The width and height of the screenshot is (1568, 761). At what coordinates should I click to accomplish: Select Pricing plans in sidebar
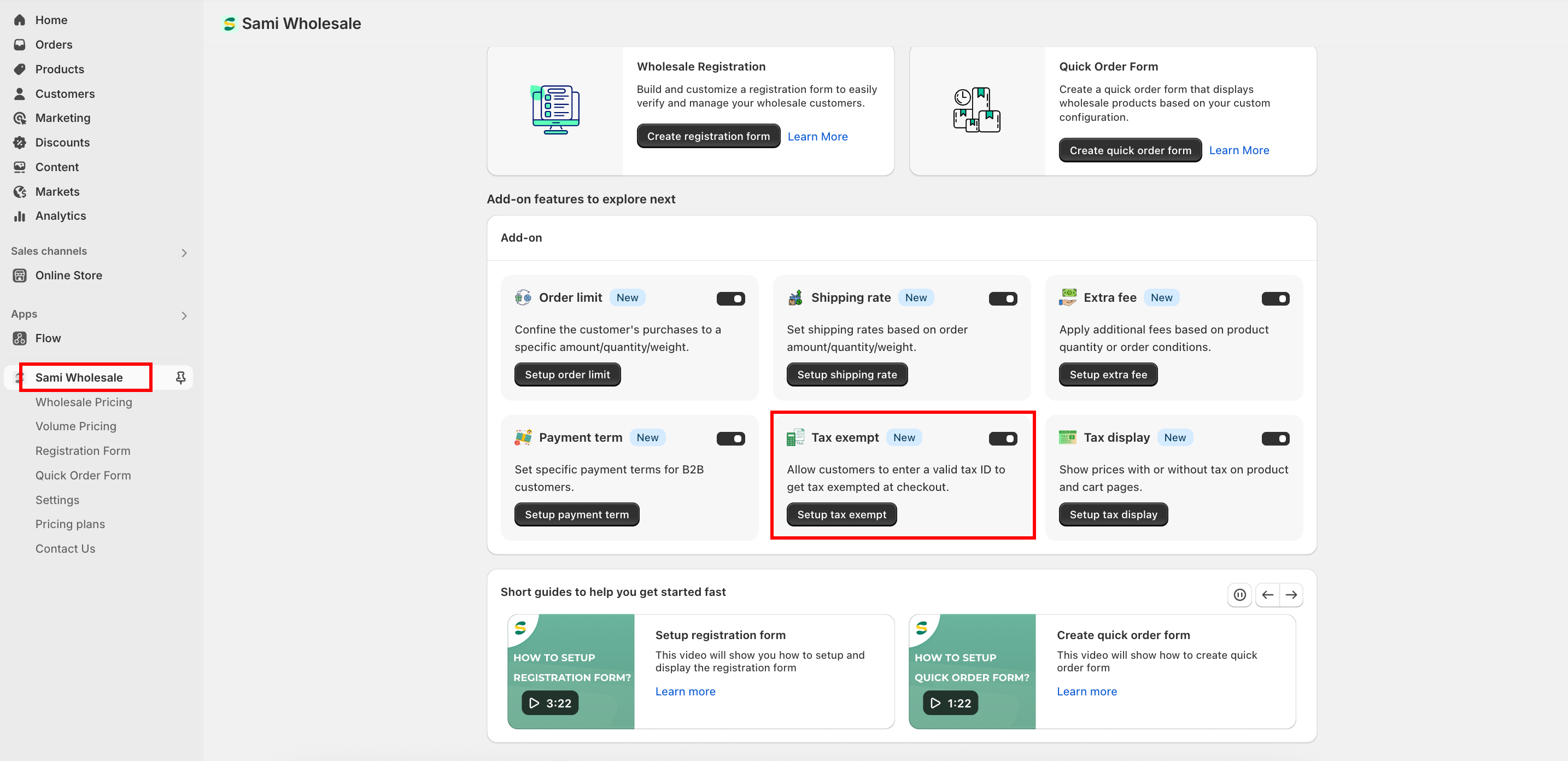pyautogui.click(x=70, y=524)
